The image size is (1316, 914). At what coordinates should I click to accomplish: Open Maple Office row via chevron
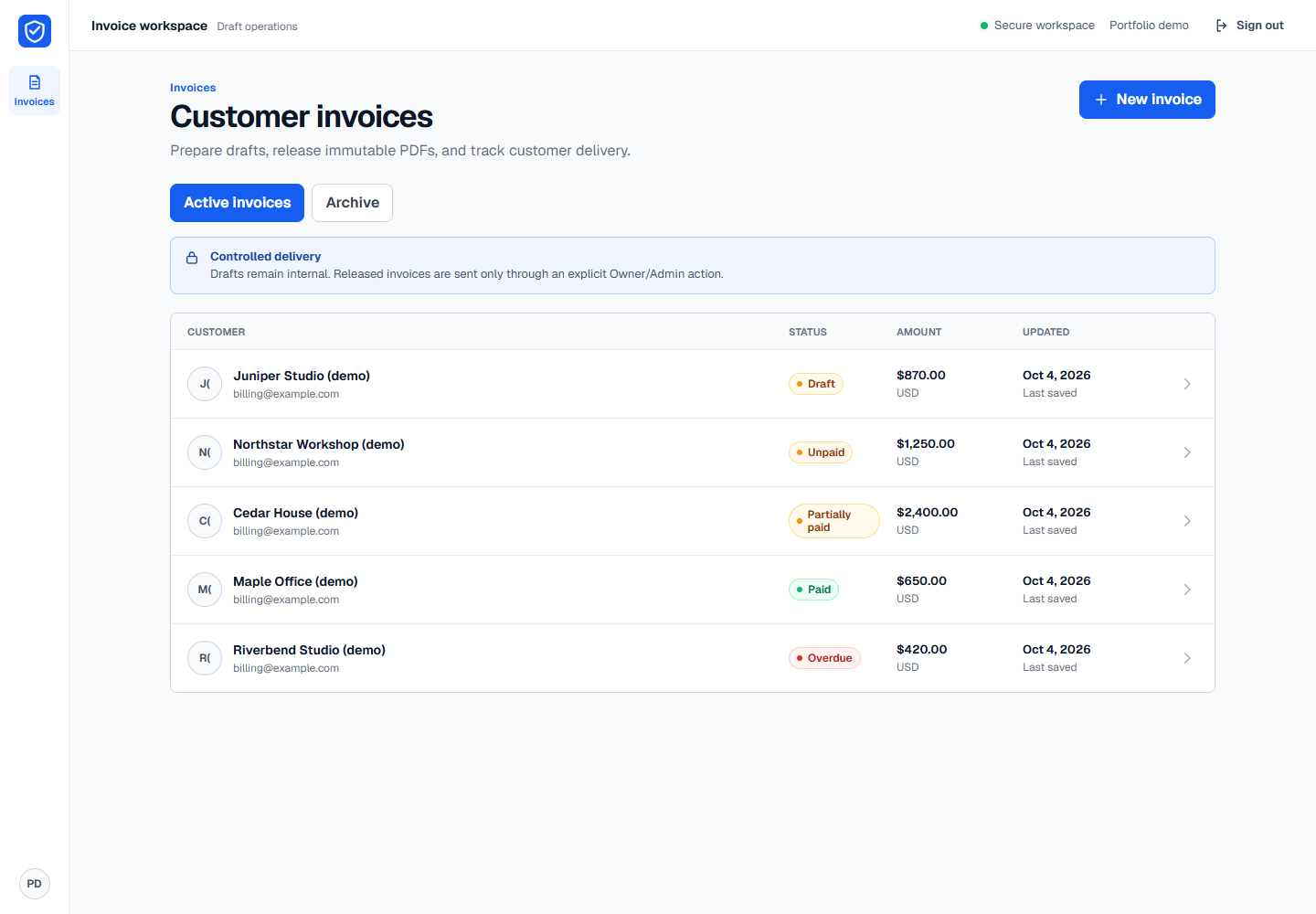pos(1187,590)
